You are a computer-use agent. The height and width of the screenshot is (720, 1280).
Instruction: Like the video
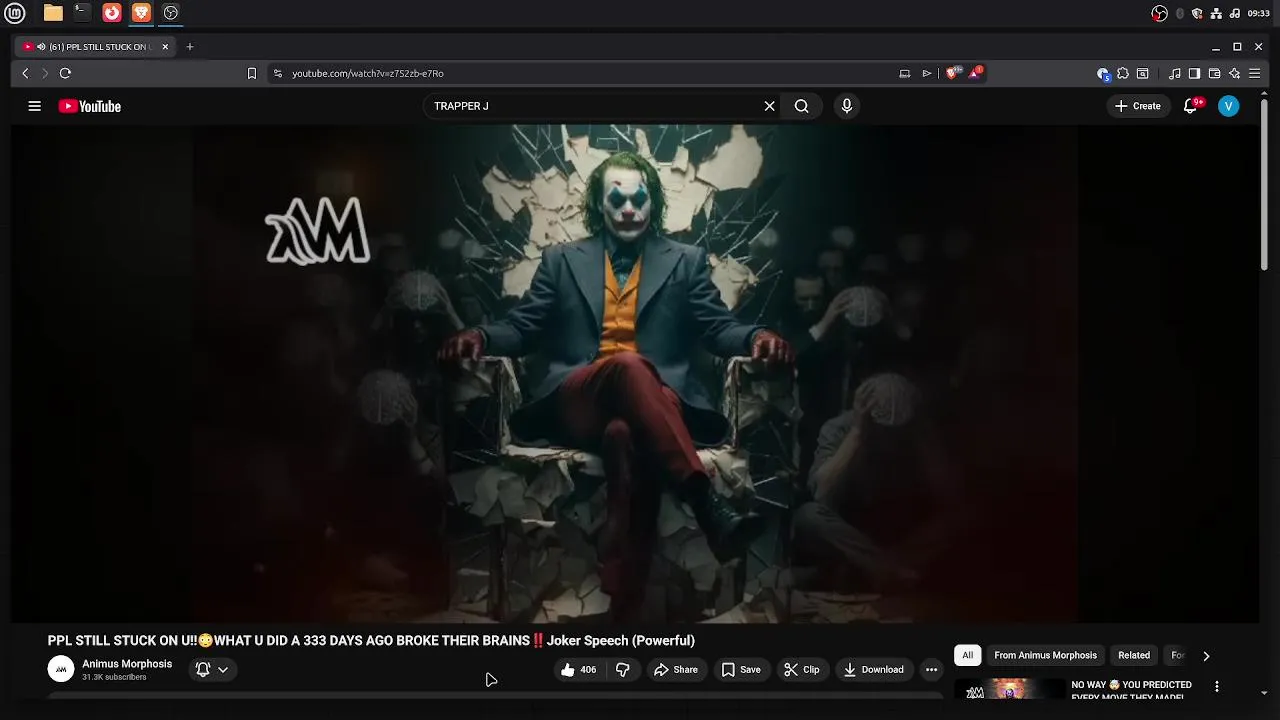[x=579, y=670]
